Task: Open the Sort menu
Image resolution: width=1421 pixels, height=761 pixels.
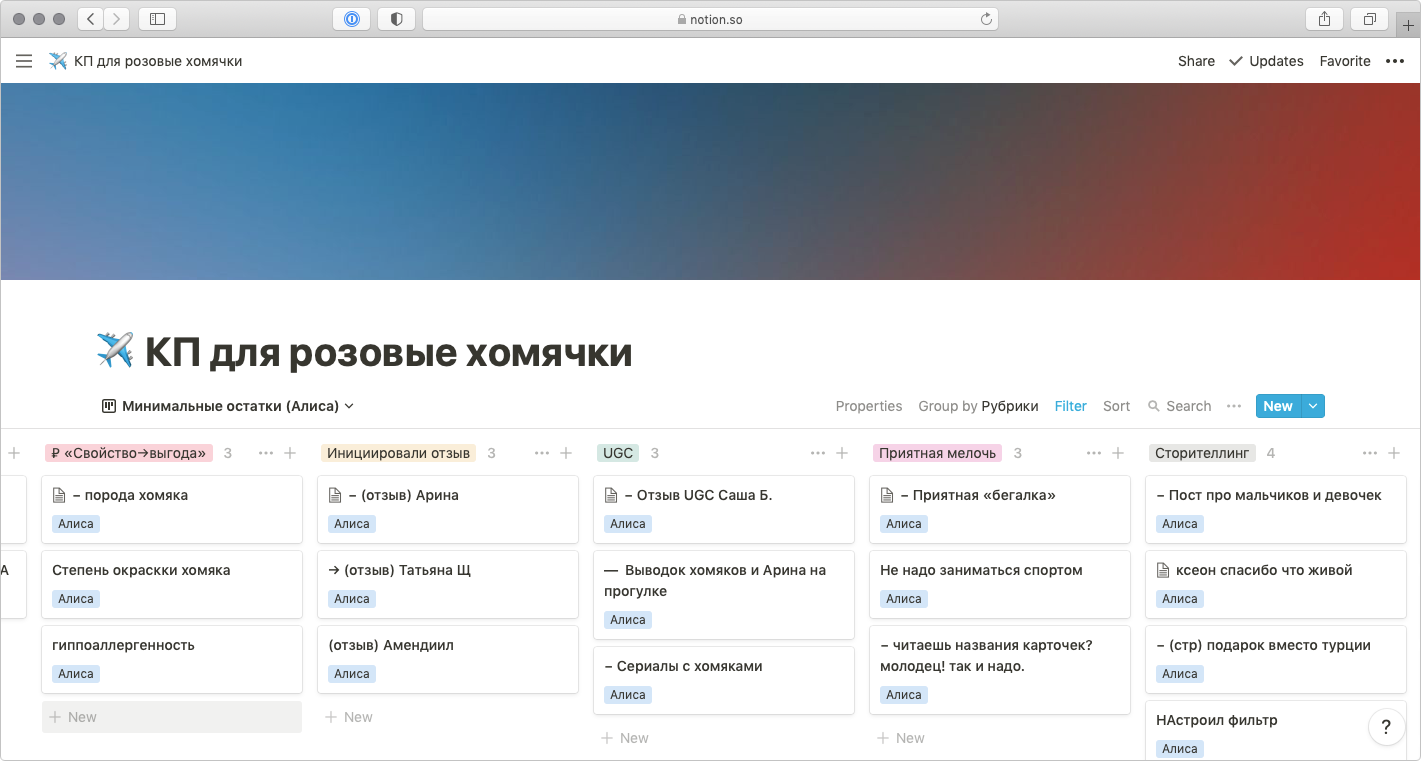Action: point(1117,406)
